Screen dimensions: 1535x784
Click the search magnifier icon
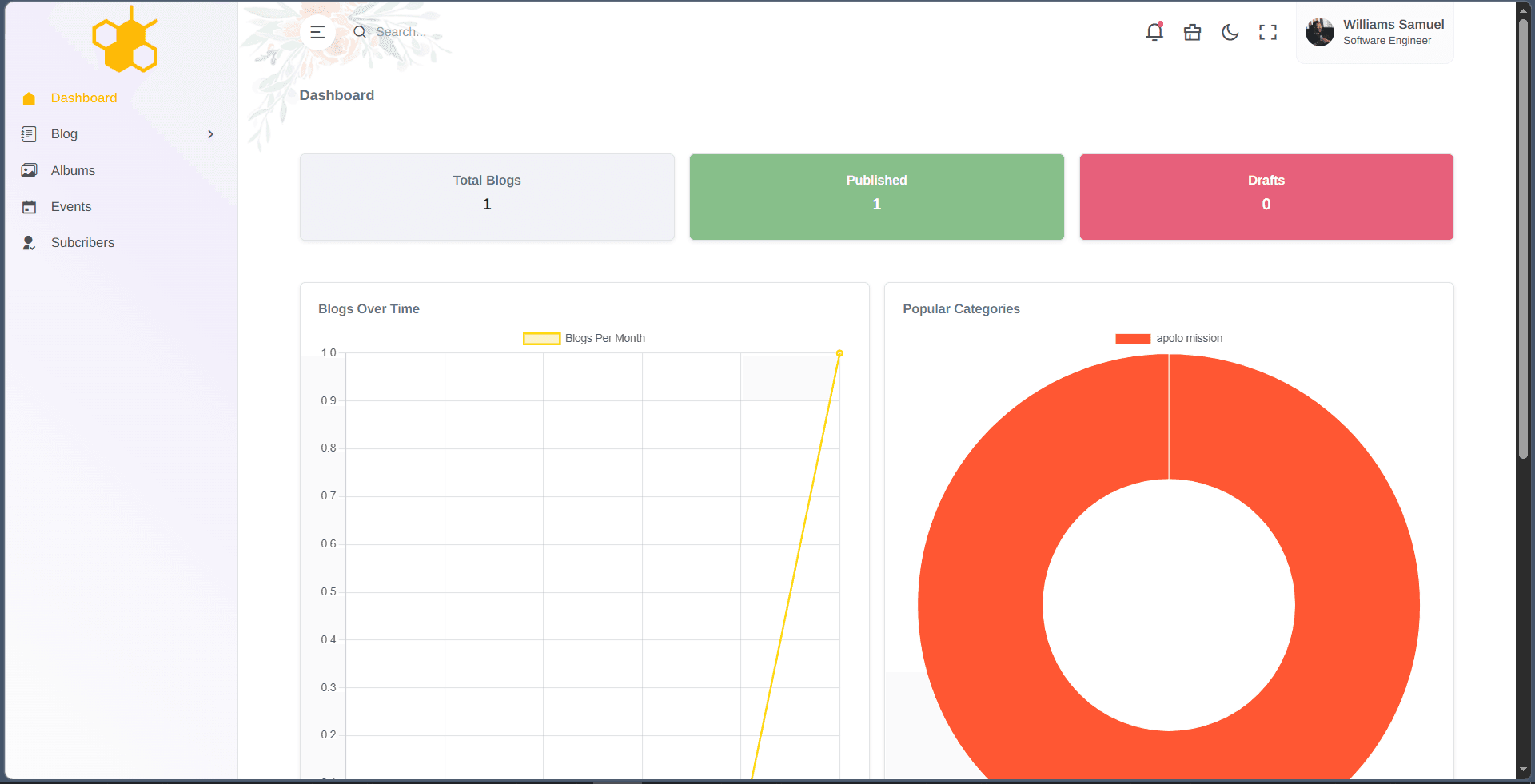[x=360, y=32]
